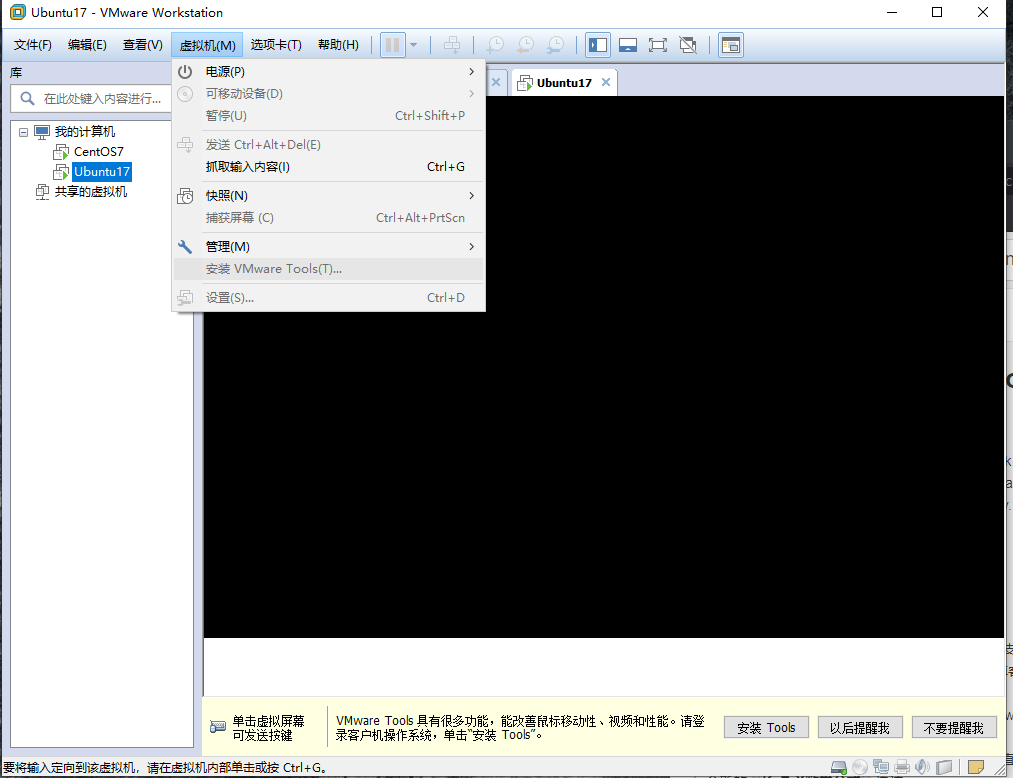Open snapshot manager via the clock-wrench icon
The image size is (1013, 778).
[x=555, y=44]
